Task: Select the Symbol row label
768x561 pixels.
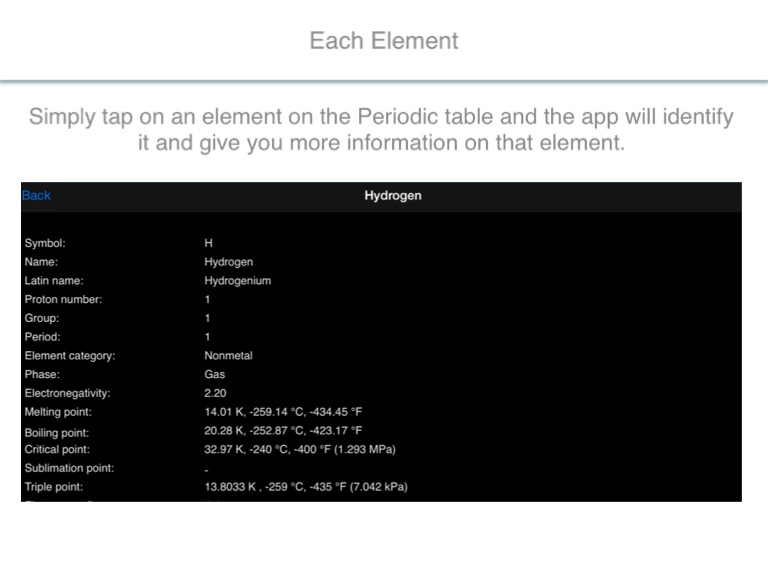Action: [45, 243]
